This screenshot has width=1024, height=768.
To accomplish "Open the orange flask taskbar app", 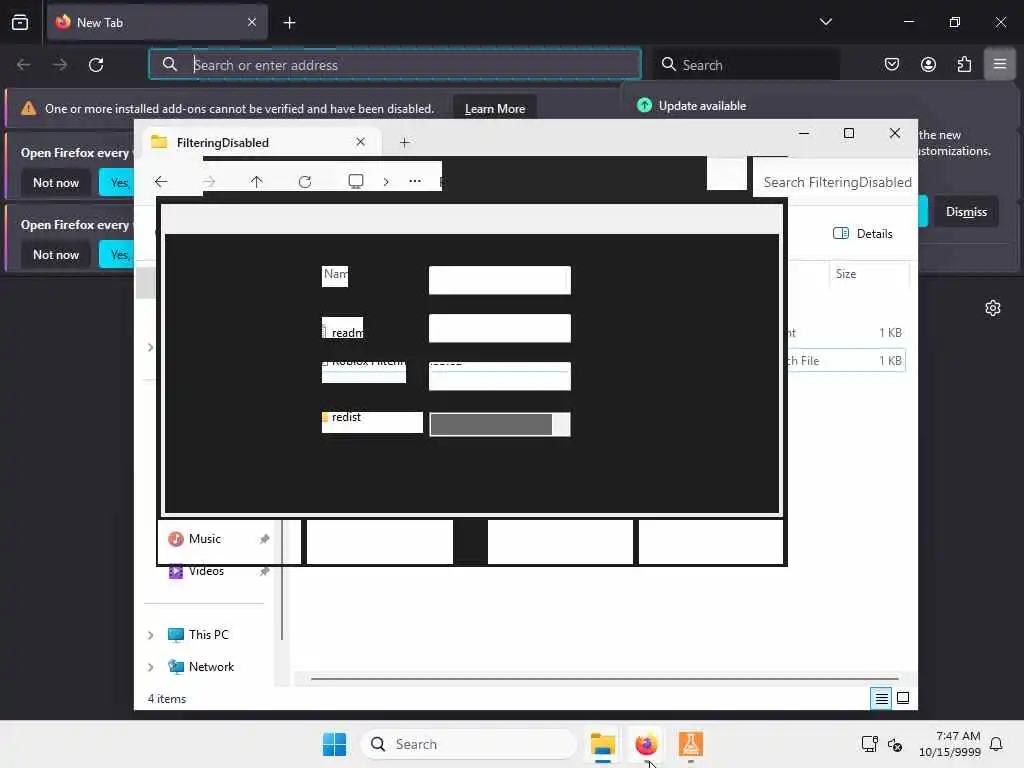I will [690, 744].
